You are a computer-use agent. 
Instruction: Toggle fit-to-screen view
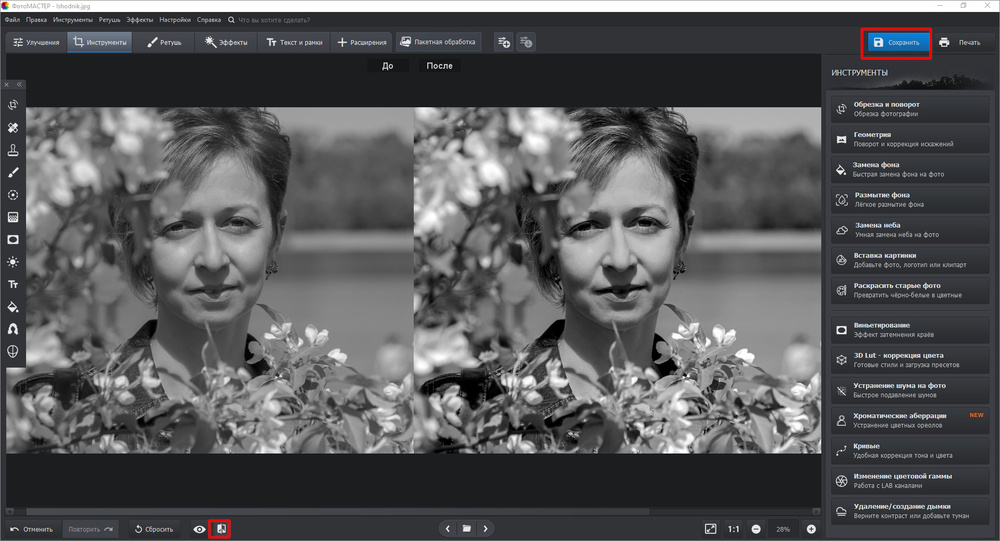click(710, 529)
